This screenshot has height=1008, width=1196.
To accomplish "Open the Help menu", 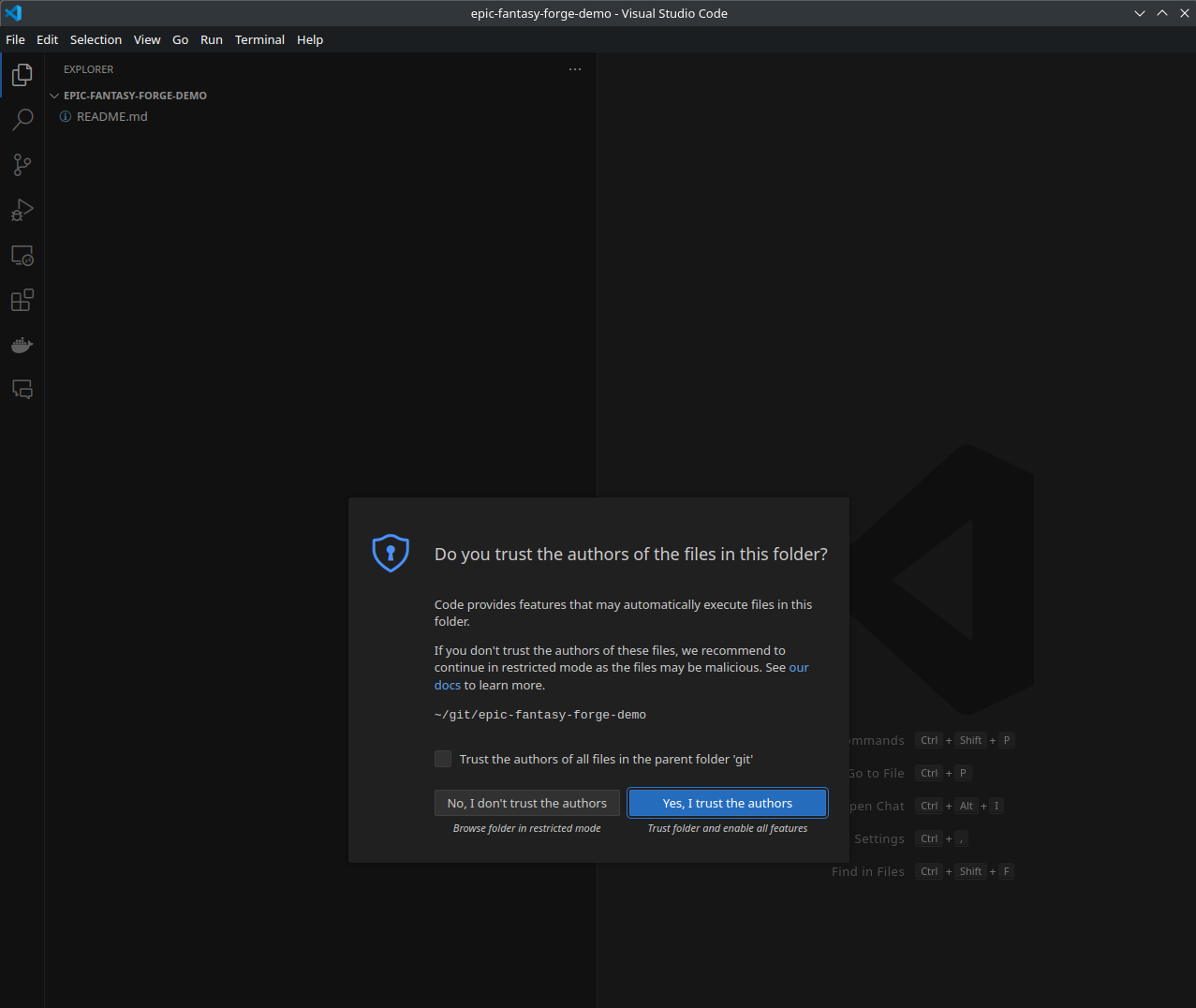I will pyautogui.click(x=310, y=39).
